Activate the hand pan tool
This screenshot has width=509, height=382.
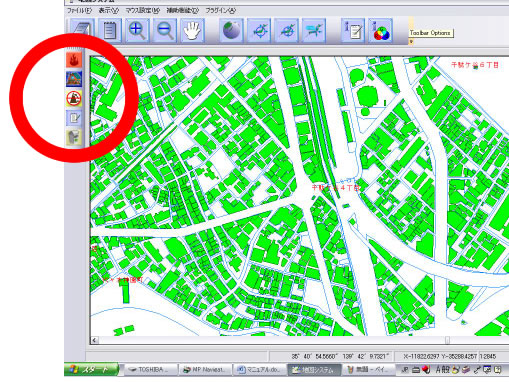coord(192,31)
